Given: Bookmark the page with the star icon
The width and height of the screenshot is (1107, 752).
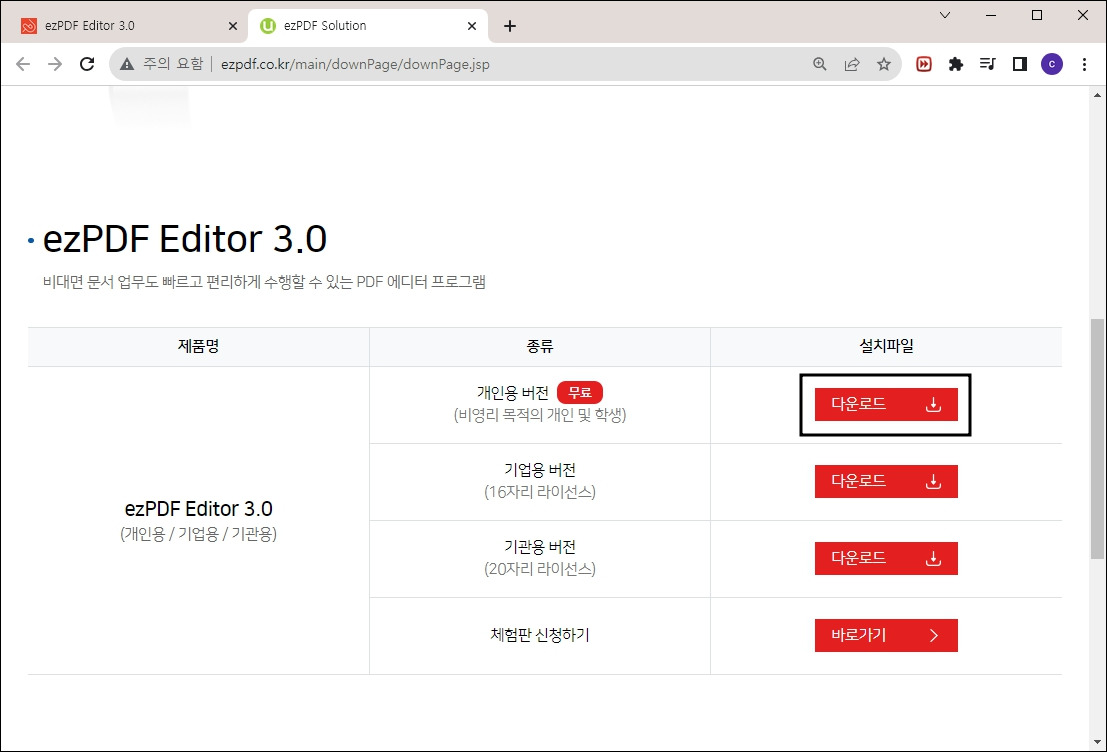Looking at the screenshot, I should tap(884, 63).
